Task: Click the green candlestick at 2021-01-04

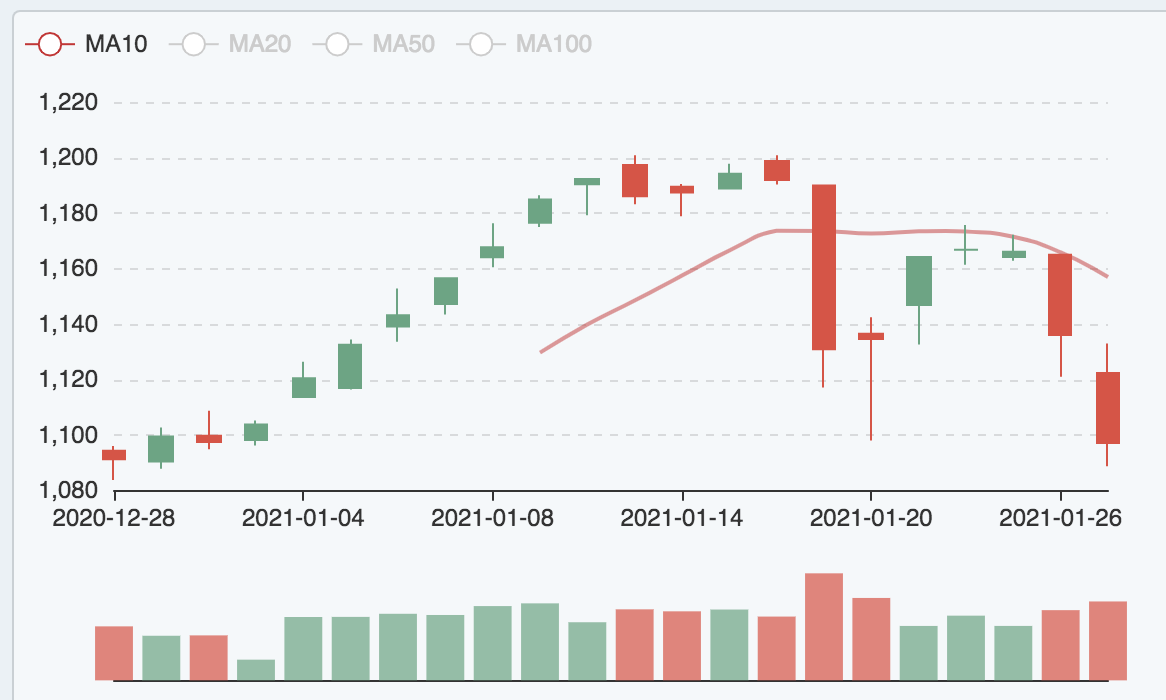Action: (x=304, y=387)
